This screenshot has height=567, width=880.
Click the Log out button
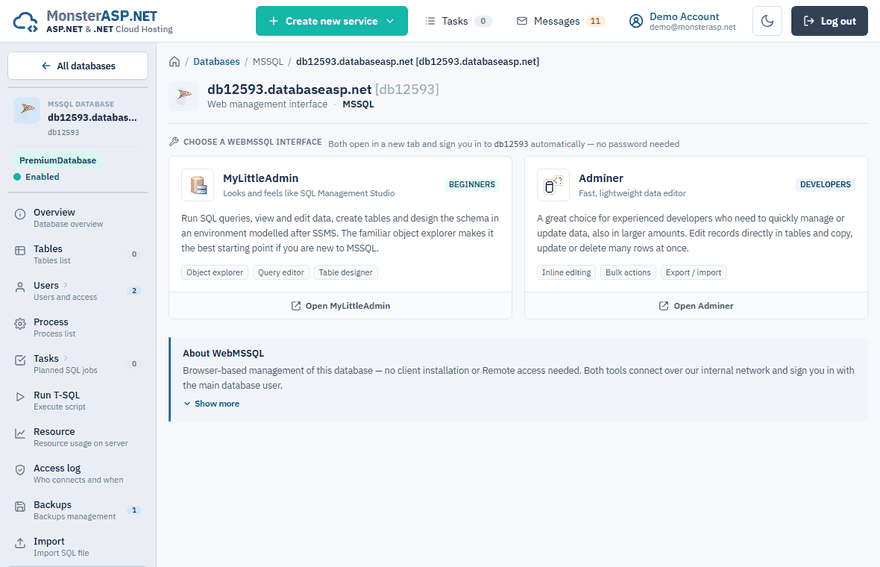click(x=829, y=21)
